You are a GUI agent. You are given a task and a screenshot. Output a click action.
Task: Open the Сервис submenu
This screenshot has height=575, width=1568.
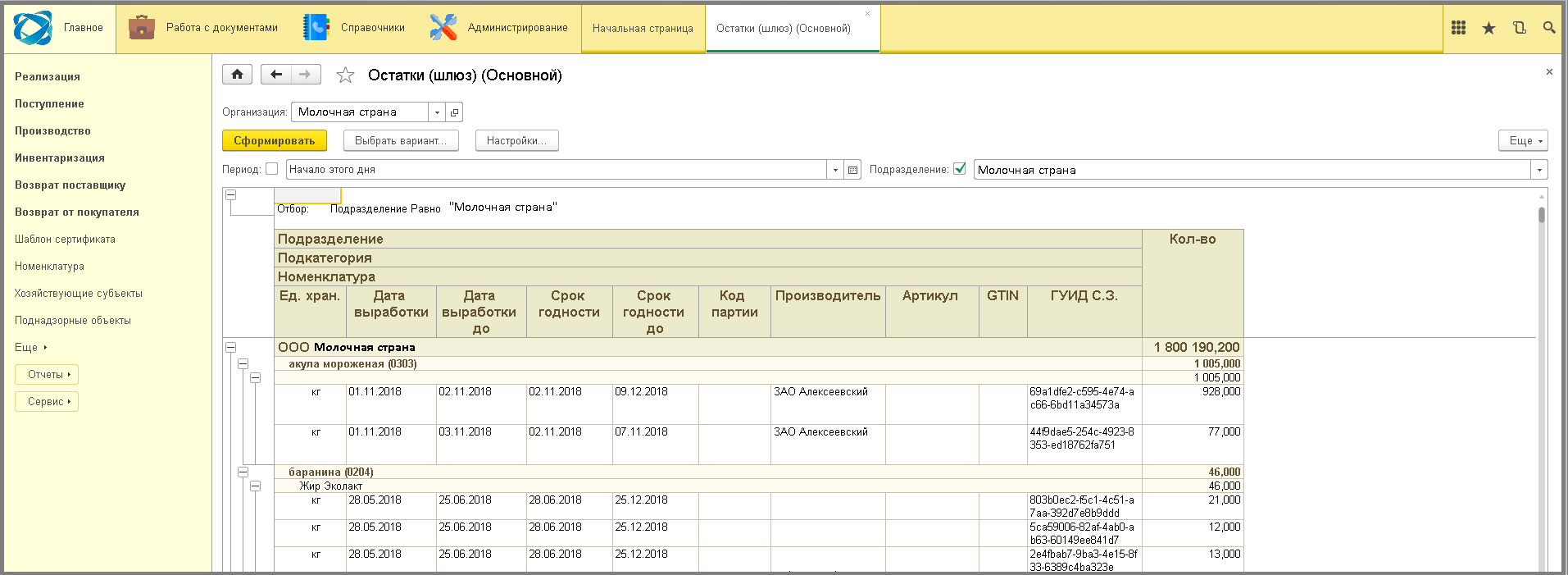(x=47, y=402)
